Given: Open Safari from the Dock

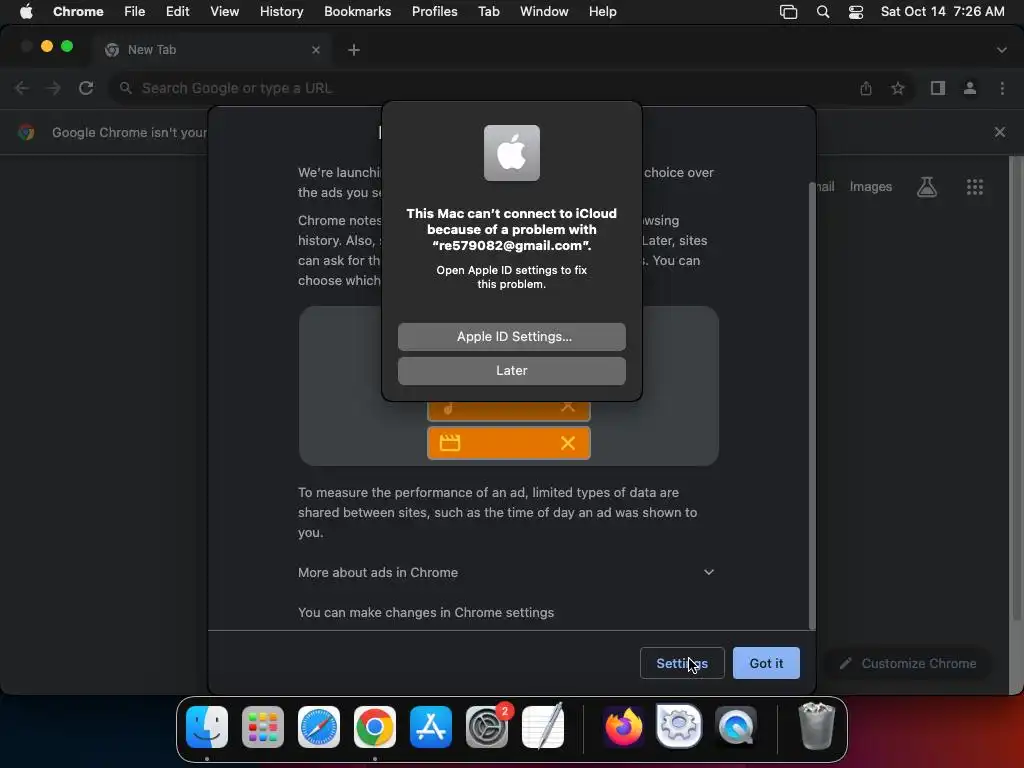Looking at the screenshot, I should click(x=319, y=726).
